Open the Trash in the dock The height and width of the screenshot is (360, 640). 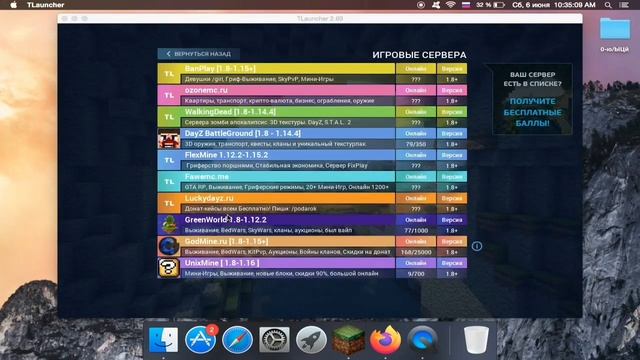[476, 340]
